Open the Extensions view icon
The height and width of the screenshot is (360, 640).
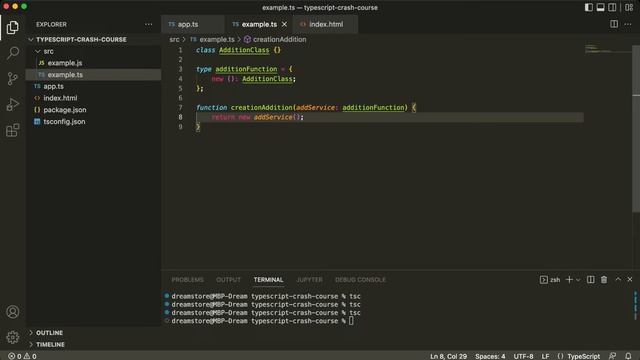13,130
